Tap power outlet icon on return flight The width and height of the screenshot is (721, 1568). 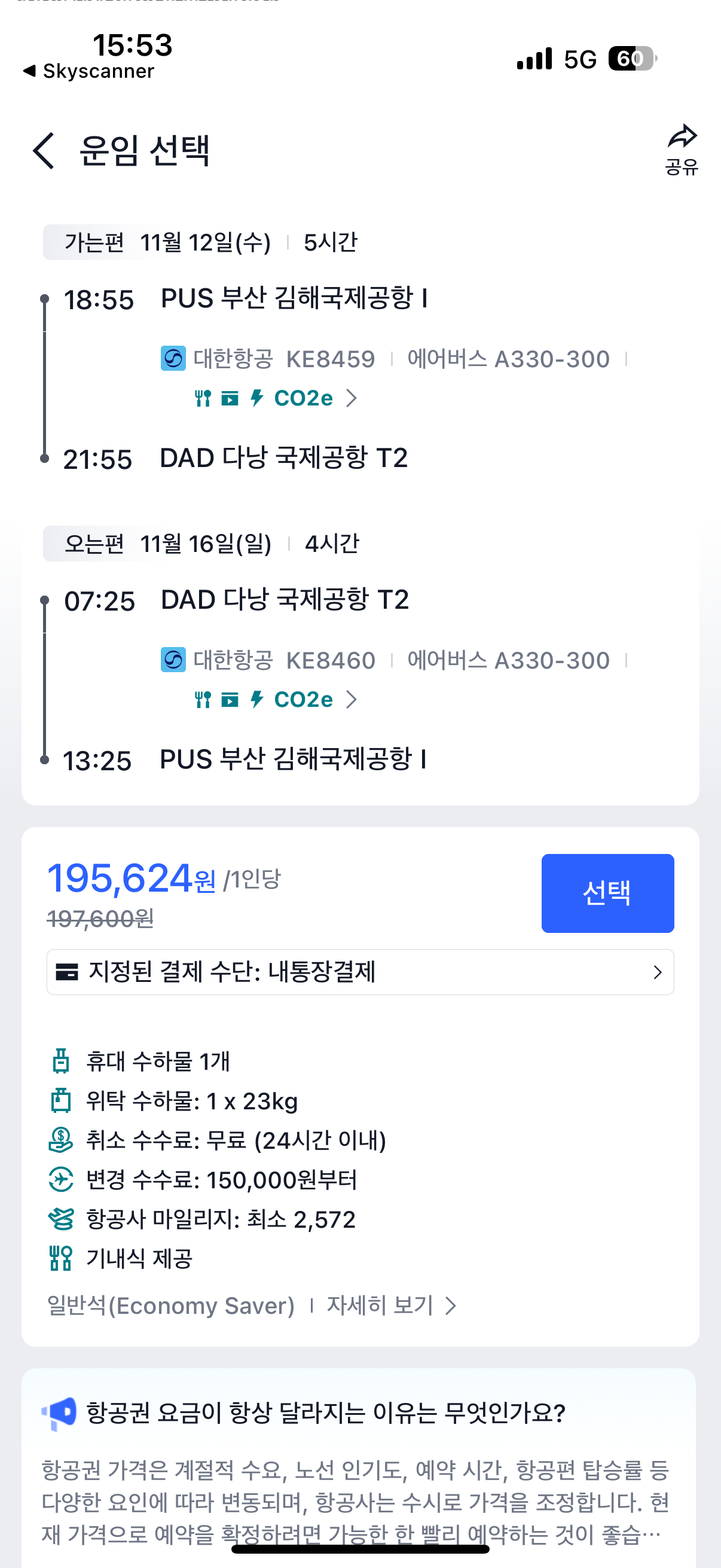256,700
